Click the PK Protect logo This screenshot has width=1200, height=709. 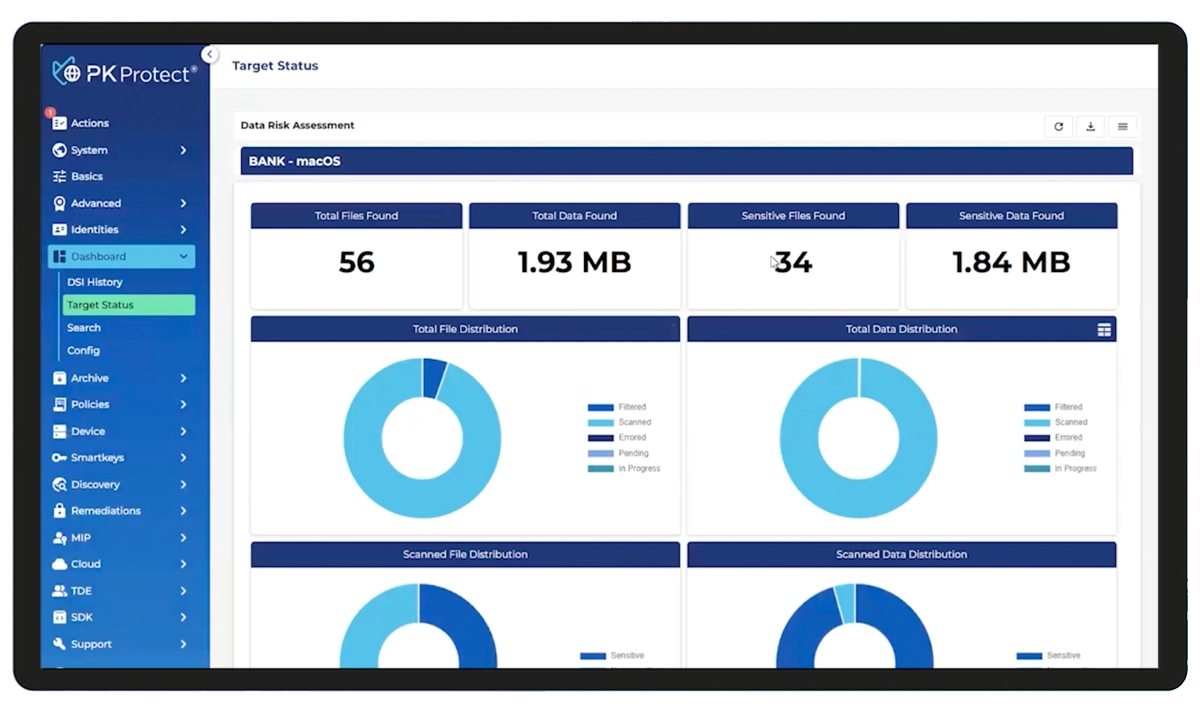click(x=125, y=72)
